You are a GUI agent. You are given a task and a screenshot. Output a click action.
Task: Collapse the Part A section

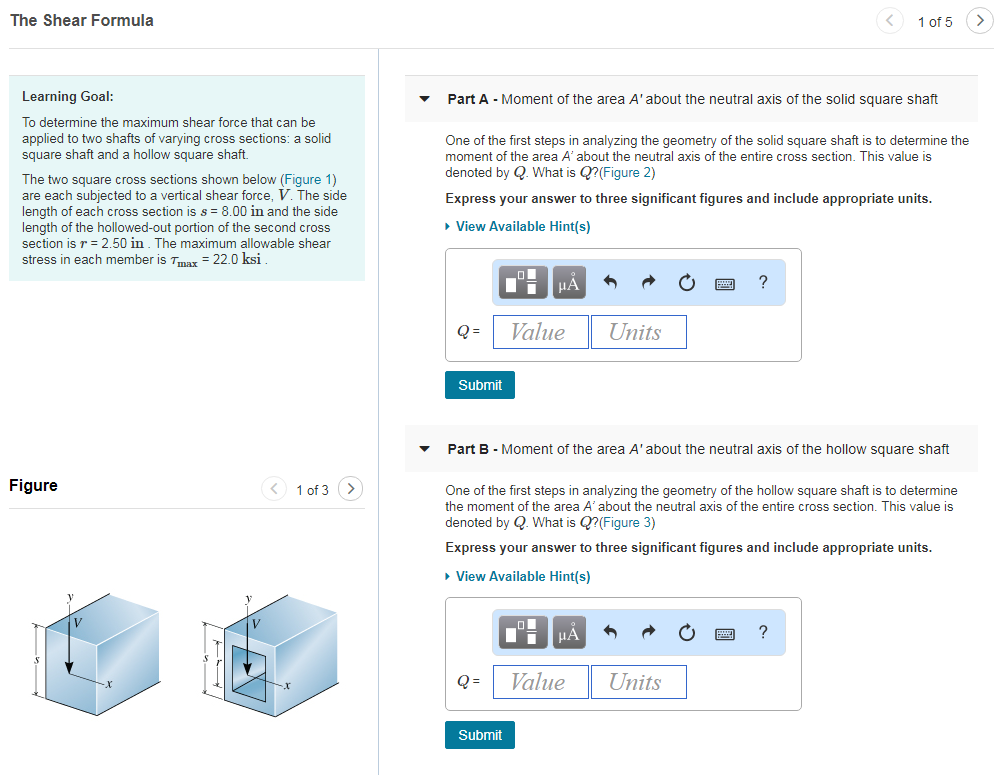424,99
